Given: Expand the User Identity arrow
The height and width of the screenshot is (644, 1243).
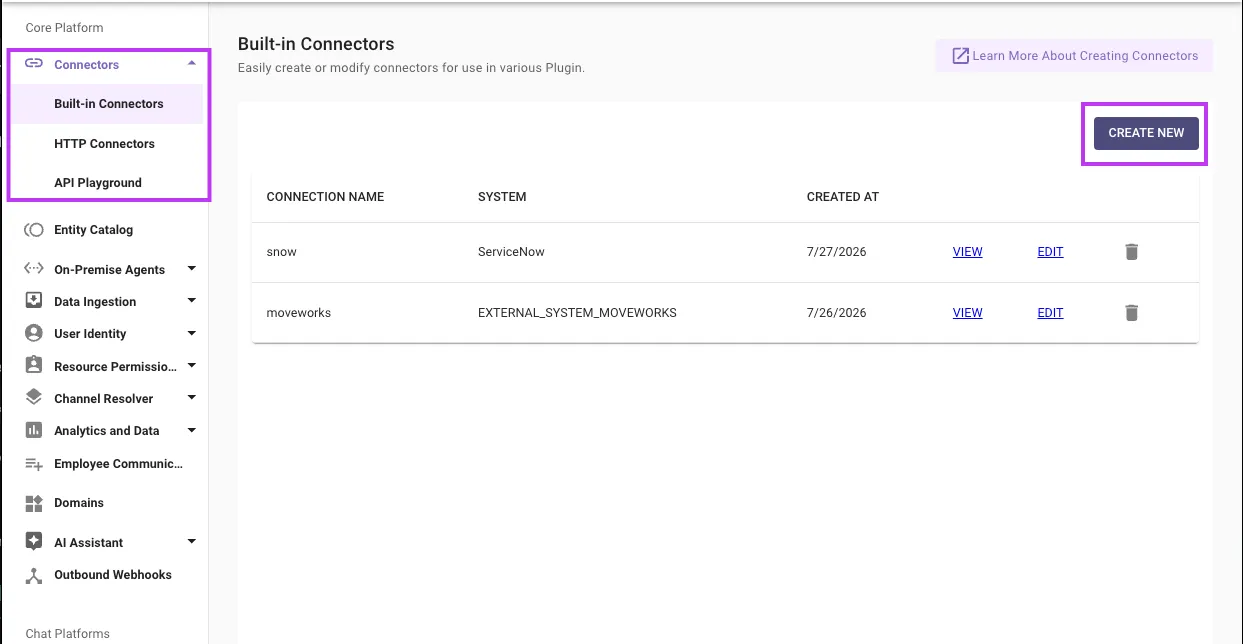Looking at the screenshot, I should pos(191,333).
